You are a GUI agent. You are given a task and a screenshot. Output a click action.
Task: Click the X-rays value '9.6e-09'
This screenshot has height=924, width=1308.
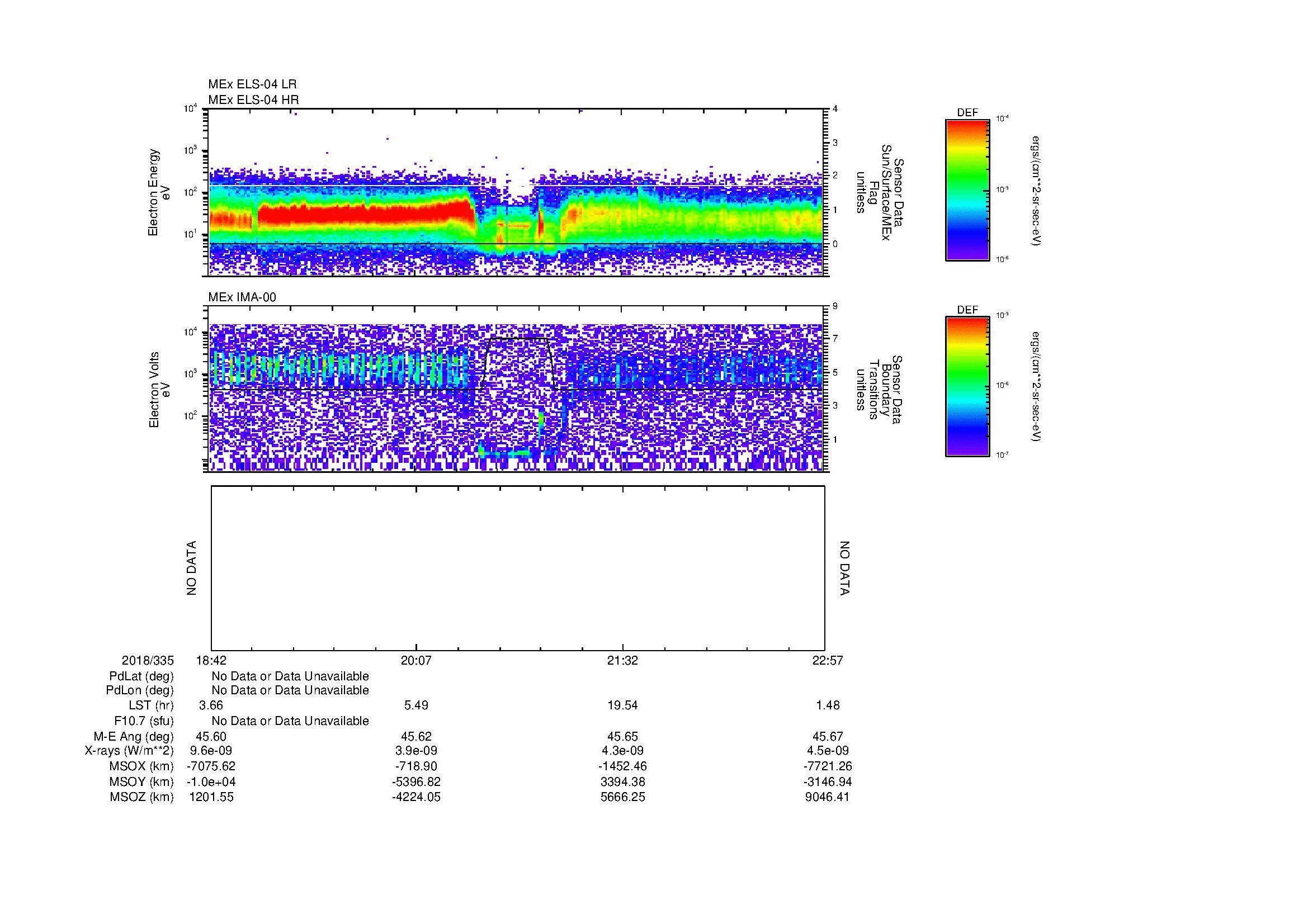tap(211, 751)
